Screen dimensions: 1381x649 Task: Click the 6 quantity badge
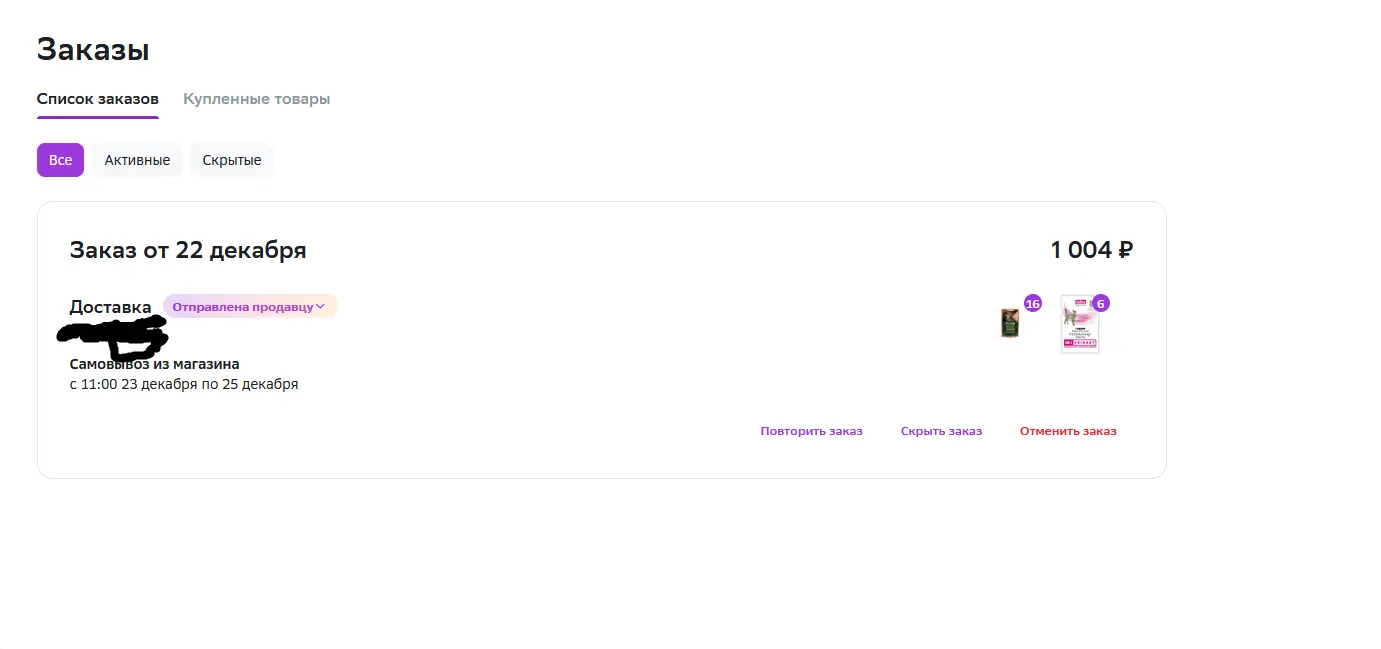tap(1101, 303)
